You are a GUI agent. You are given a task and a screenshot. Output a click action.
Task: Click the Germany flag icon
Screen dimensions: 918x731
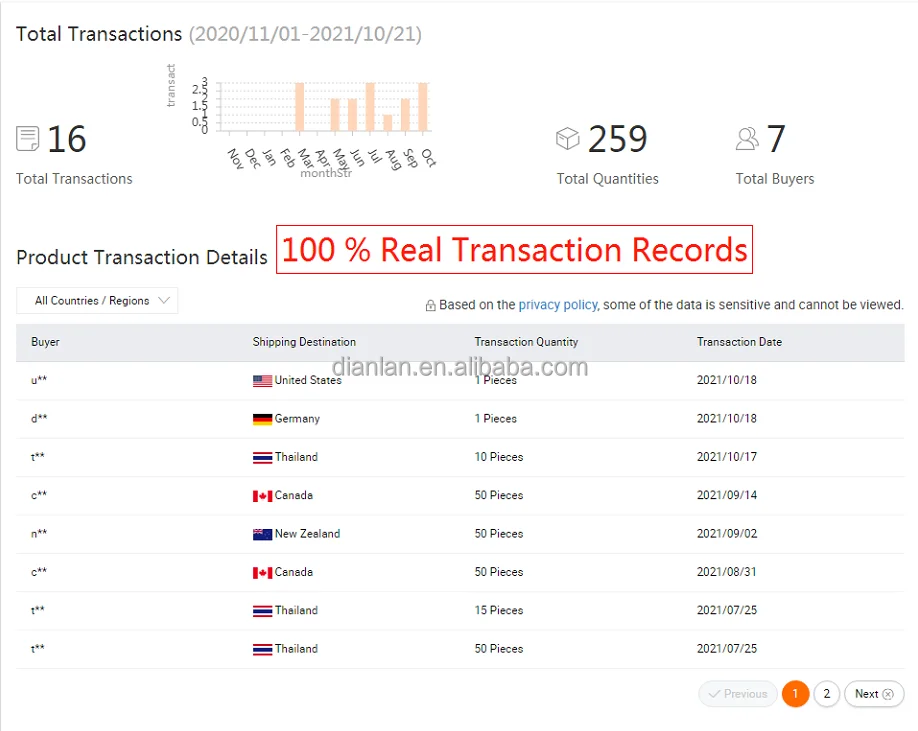point(262,419)
